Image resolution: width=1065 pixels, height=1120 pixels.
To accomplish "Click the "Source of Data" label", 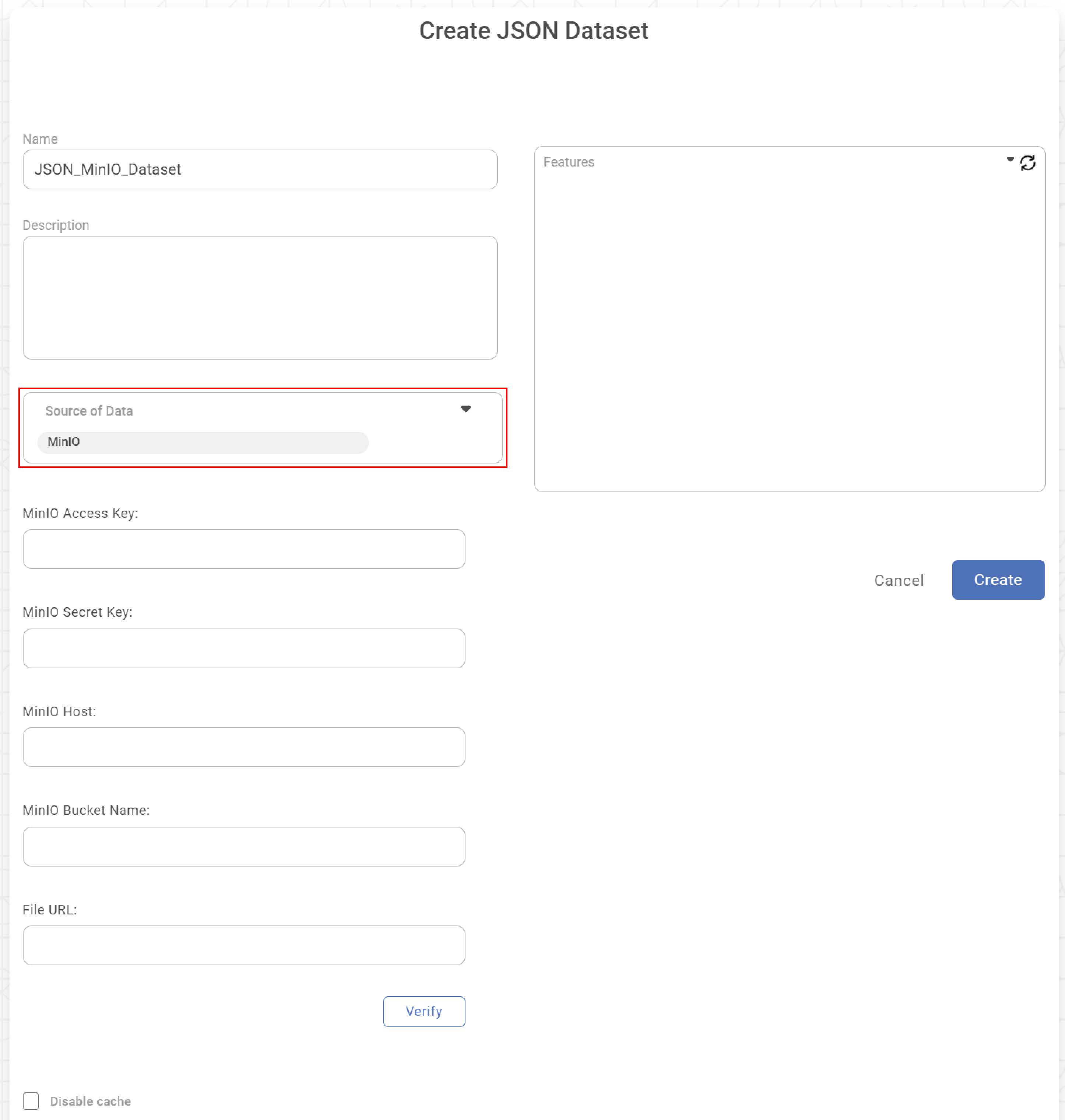I will [x=89, y=411].
